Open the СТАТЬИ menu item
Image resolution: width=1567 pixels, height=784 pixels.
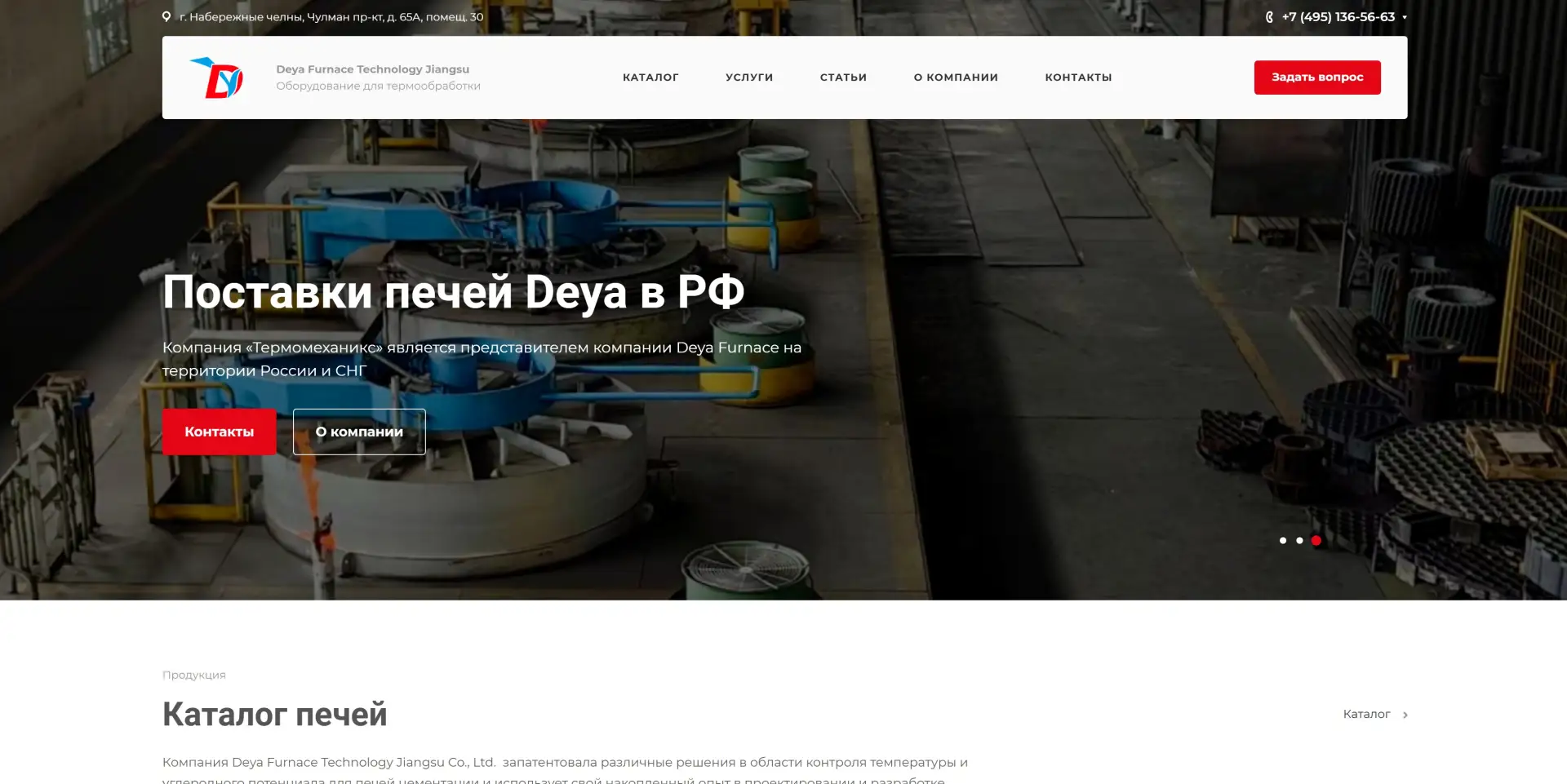(843, 78)
